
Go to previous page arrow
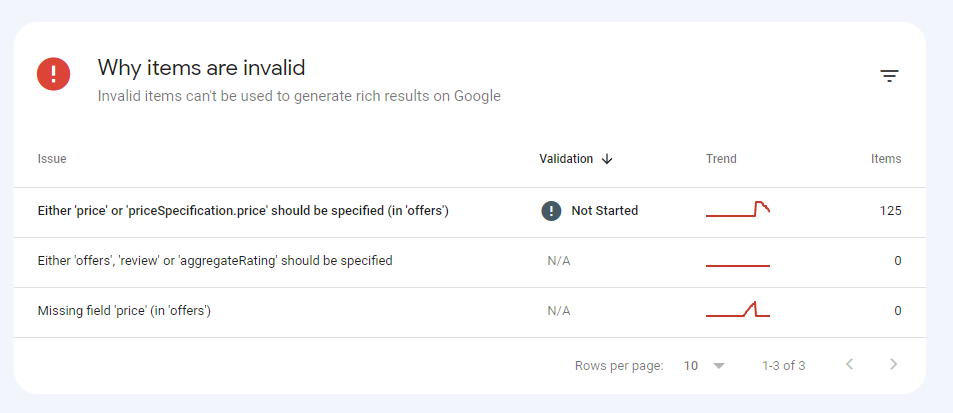[849, 365]
